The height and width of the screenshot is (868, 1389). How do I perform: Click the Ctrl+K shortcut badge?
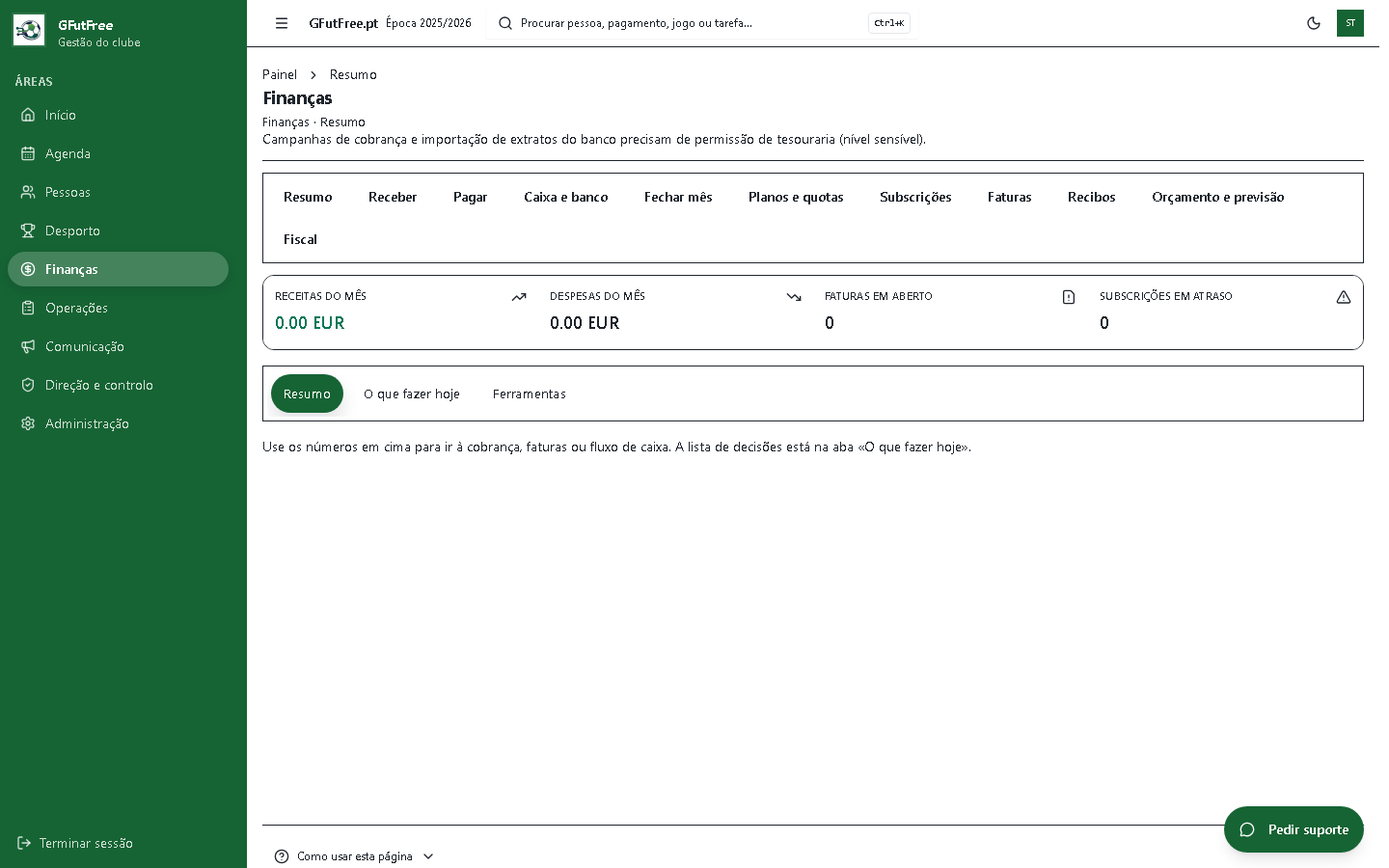[889, 23]
